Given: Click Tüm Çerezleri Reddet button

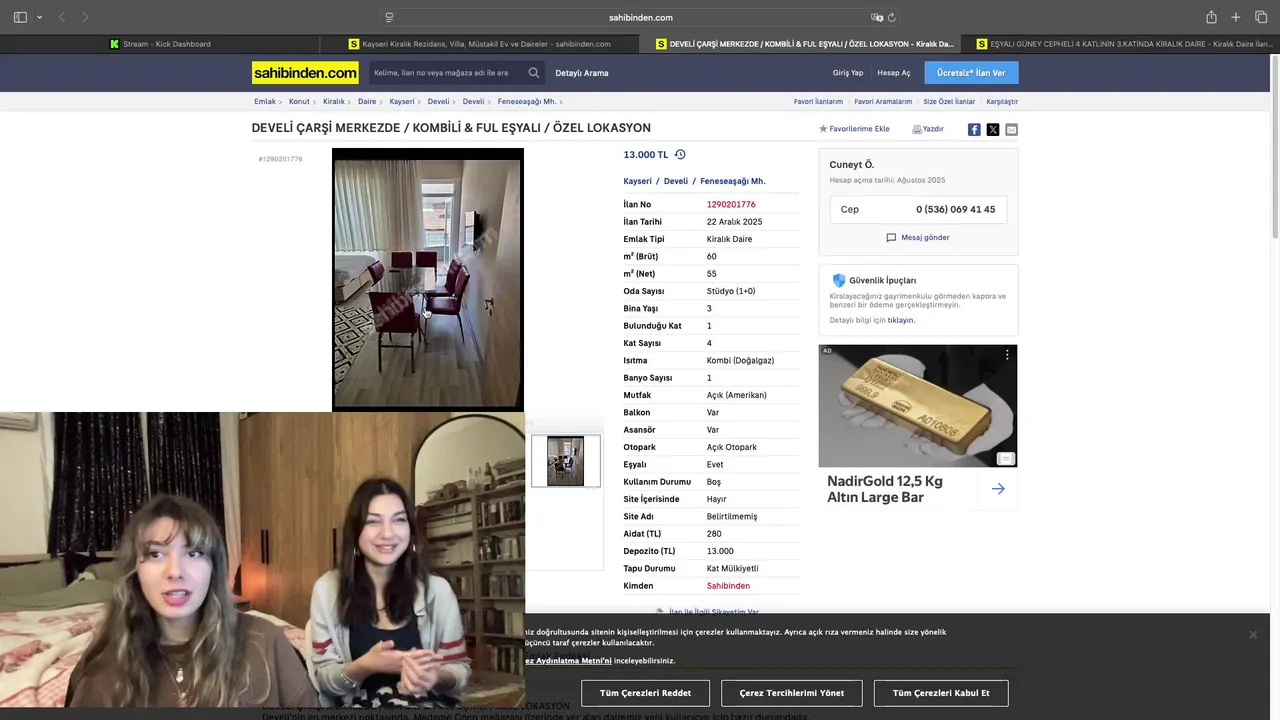Looking at the screenshot, I should pos(645,693).
